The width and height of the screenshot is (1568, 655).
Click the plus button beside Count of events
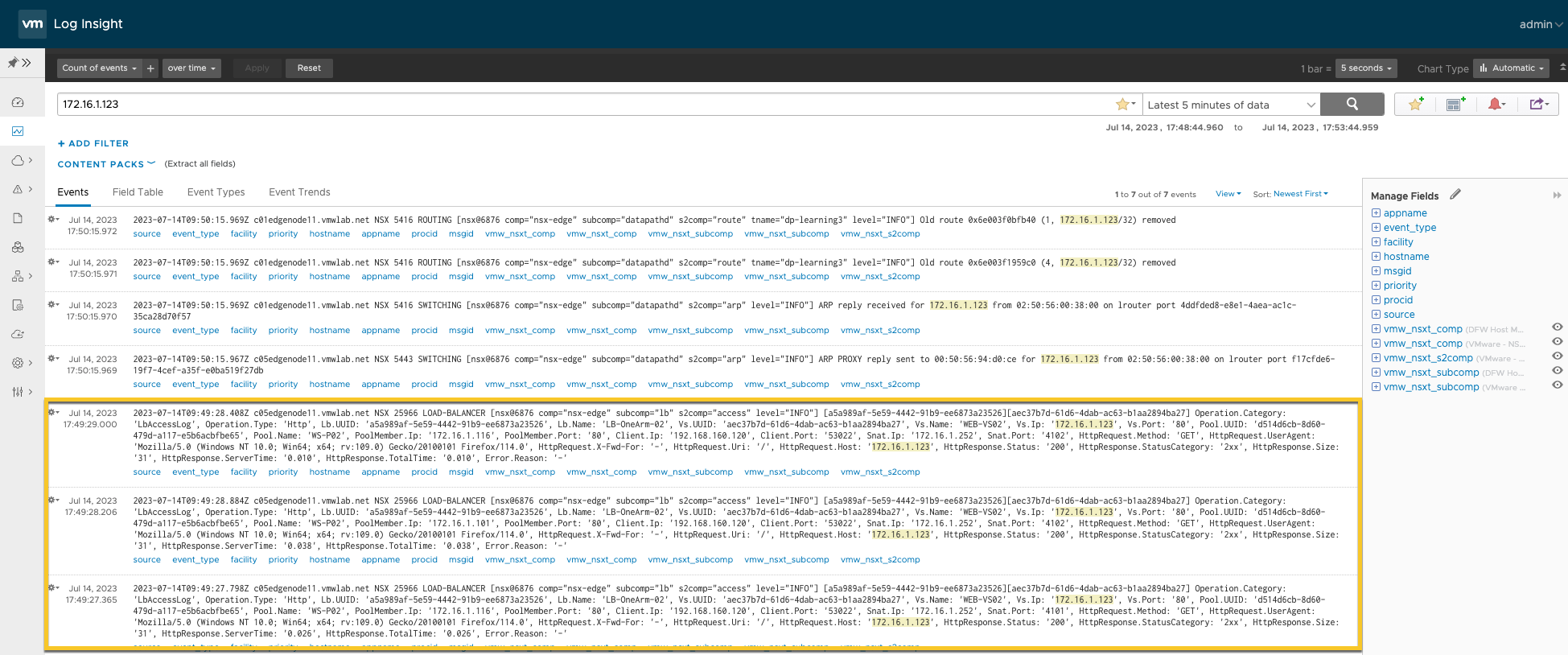point(150,68)
